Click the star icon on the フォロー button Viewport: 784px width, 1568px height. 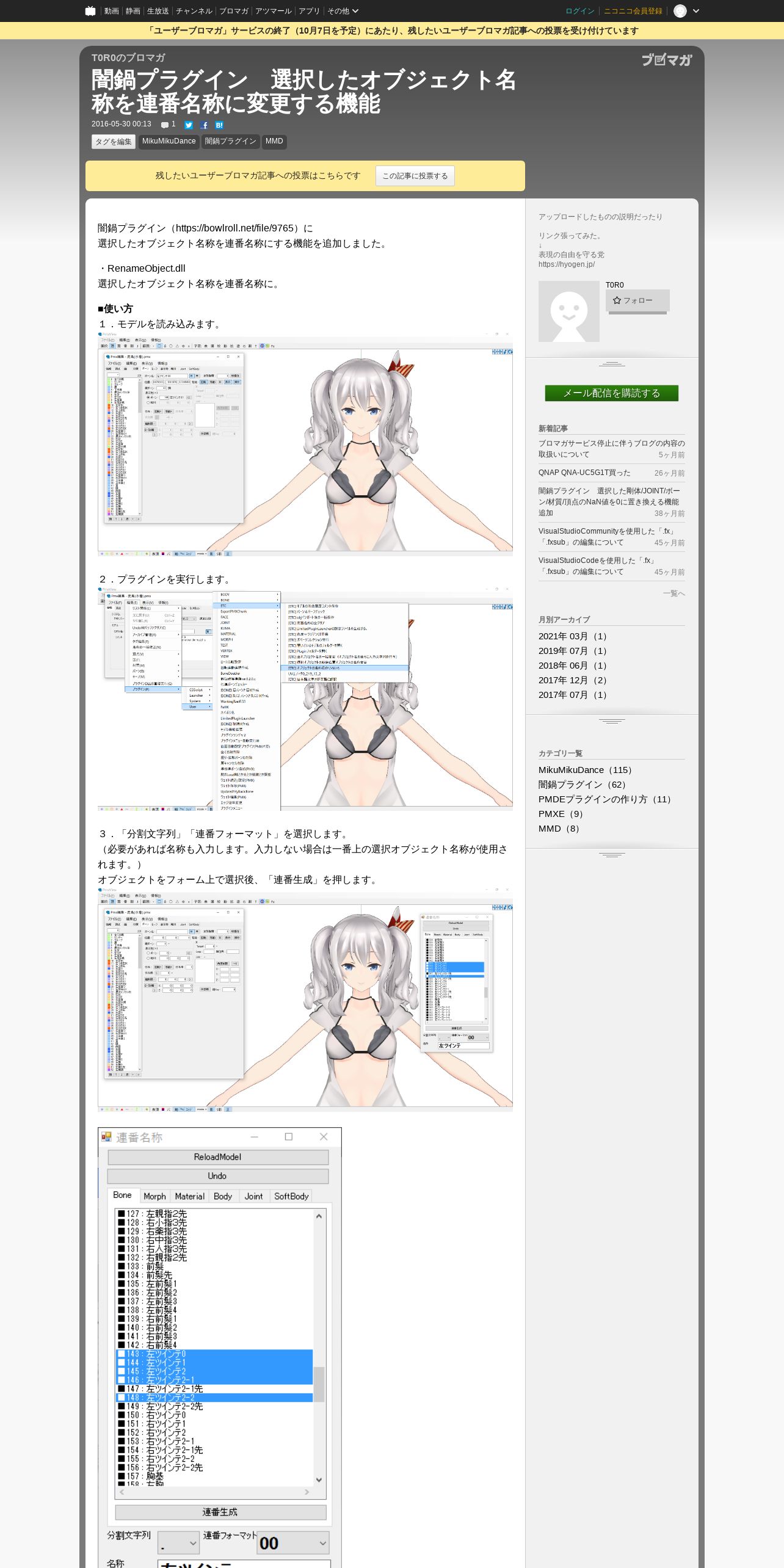pos(617,300)
